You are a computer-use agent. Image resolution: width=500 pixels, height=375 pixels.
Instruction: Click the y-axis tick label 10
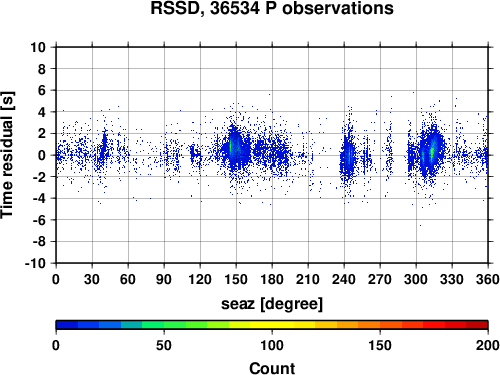point(38,47)
